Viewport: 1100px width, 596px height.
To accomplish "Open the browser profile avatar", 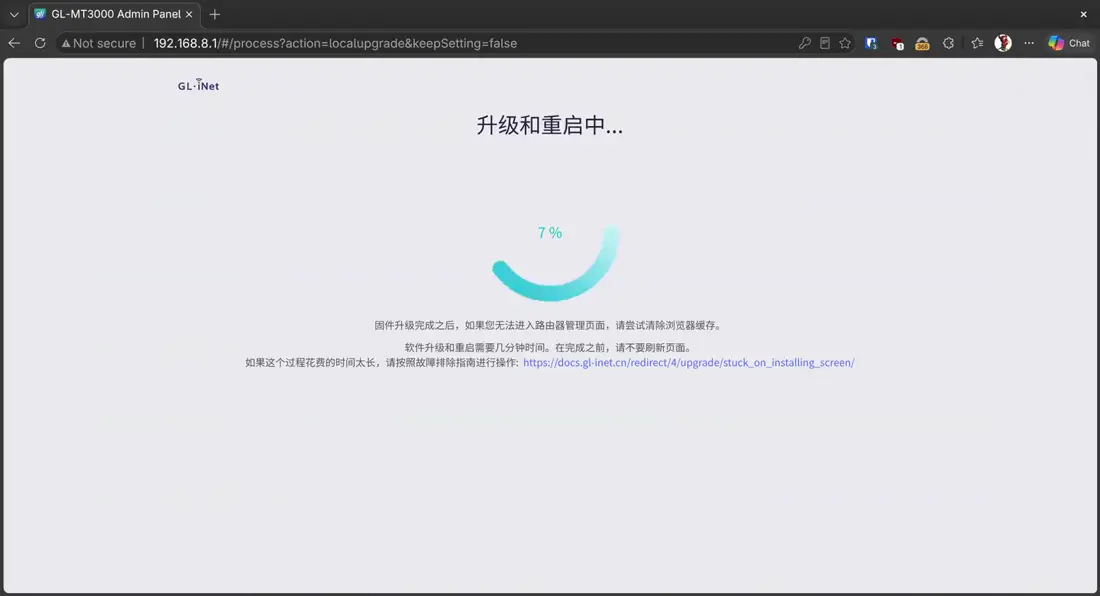I will (x=1003, y=43).
